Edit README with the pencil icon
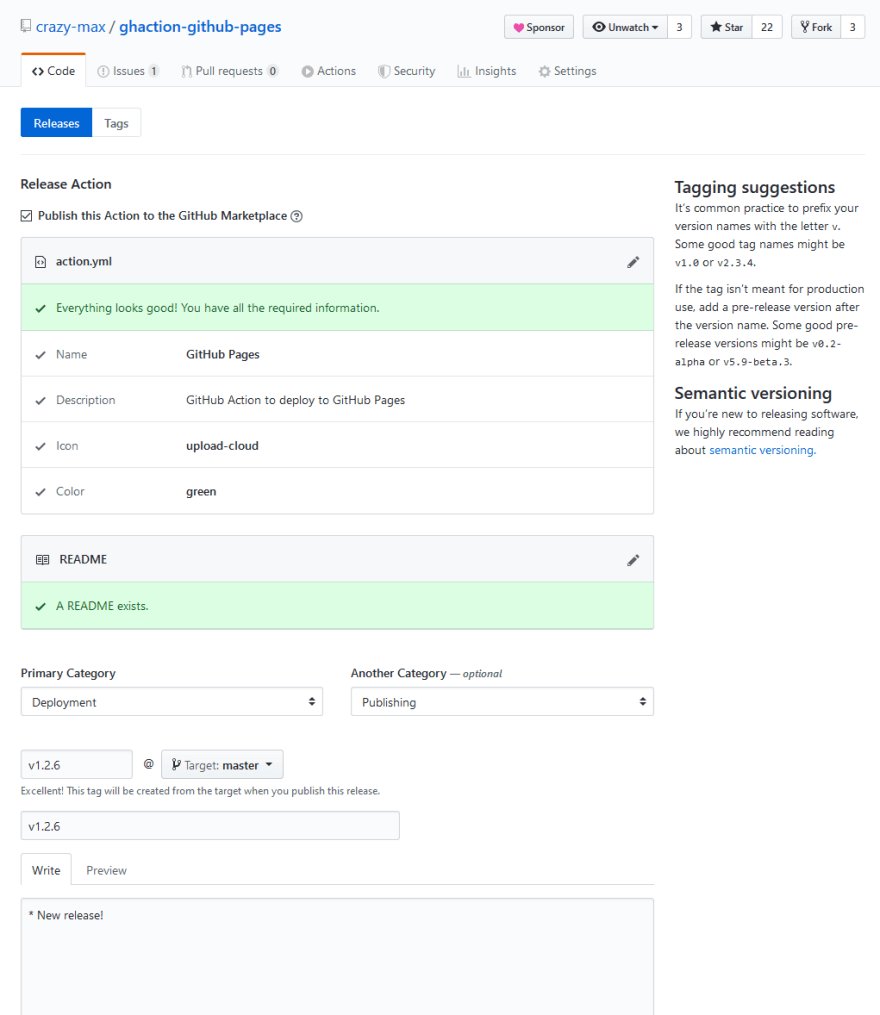880x1015 pixels. coord(633,560)
